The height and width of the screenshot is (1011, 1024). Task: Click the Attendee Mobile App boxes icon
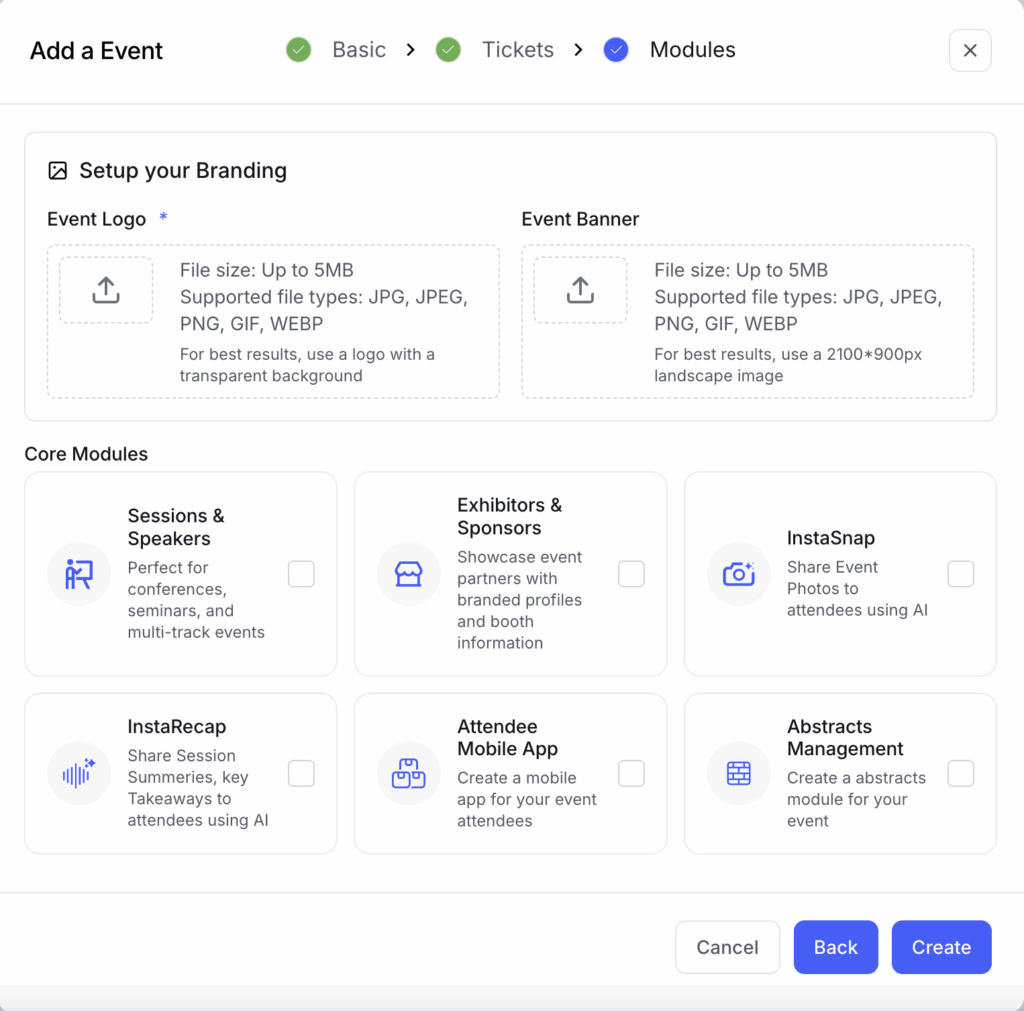coord(409,773)
